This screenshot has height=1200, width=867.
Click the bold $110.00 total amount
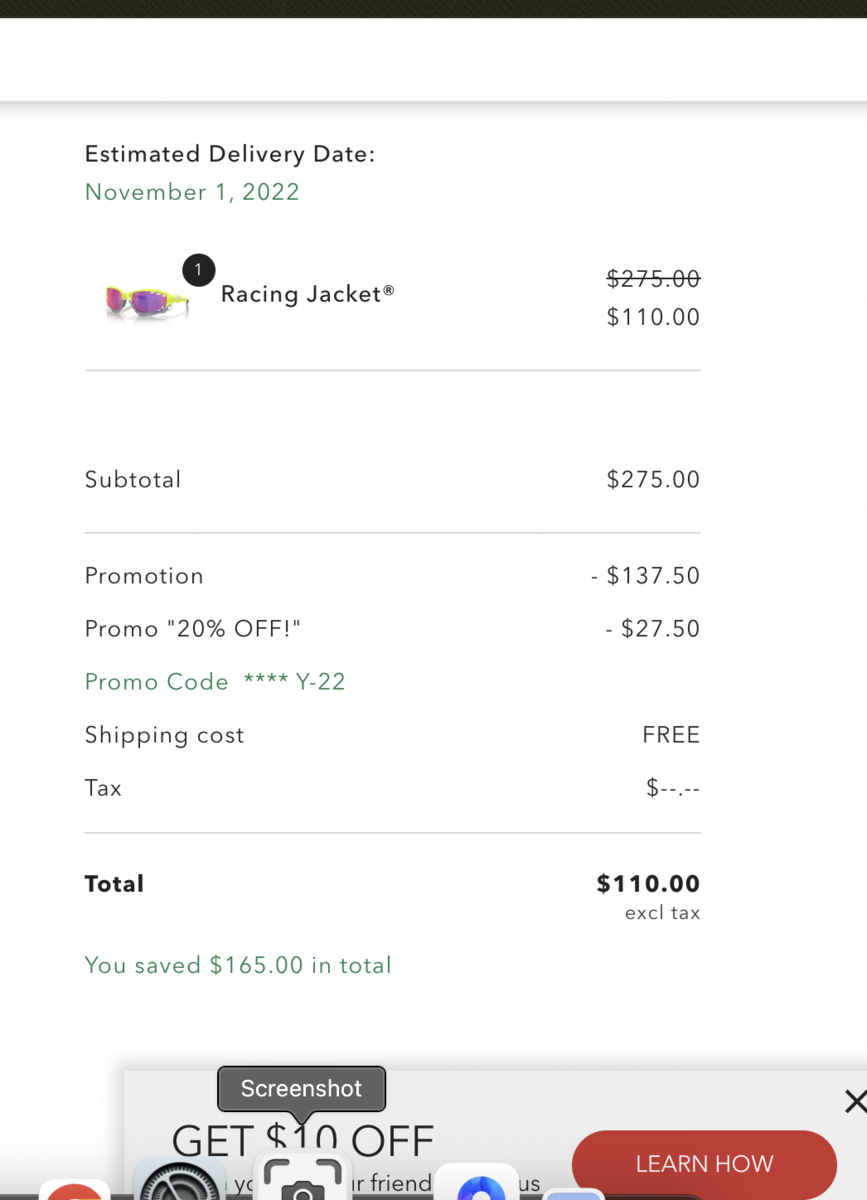click(648, 884)
